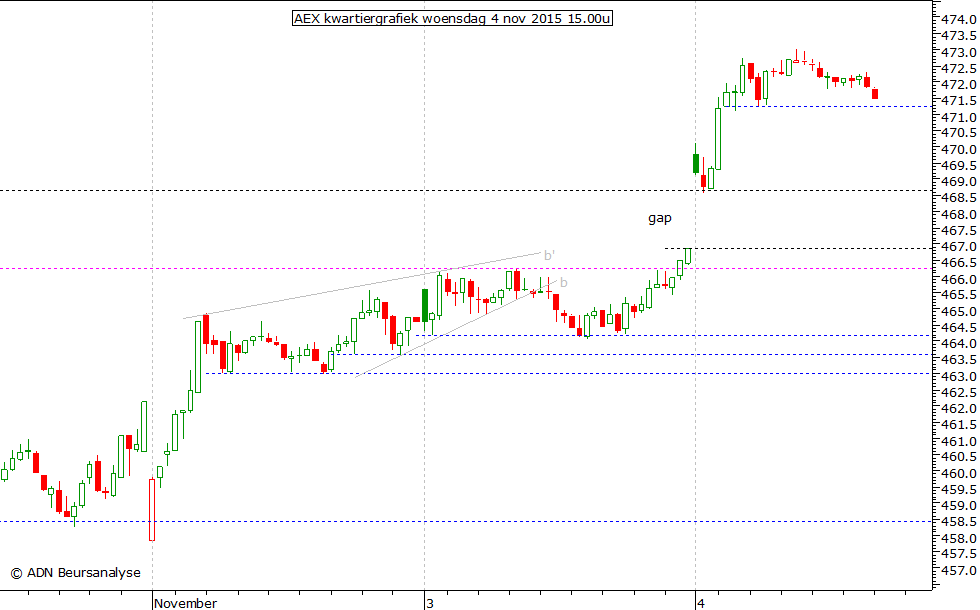Viewport: 980px width, 610px height.
Task: Click the 466.5 price axis label
Action: pyautogui.click(x=958, y=262)
